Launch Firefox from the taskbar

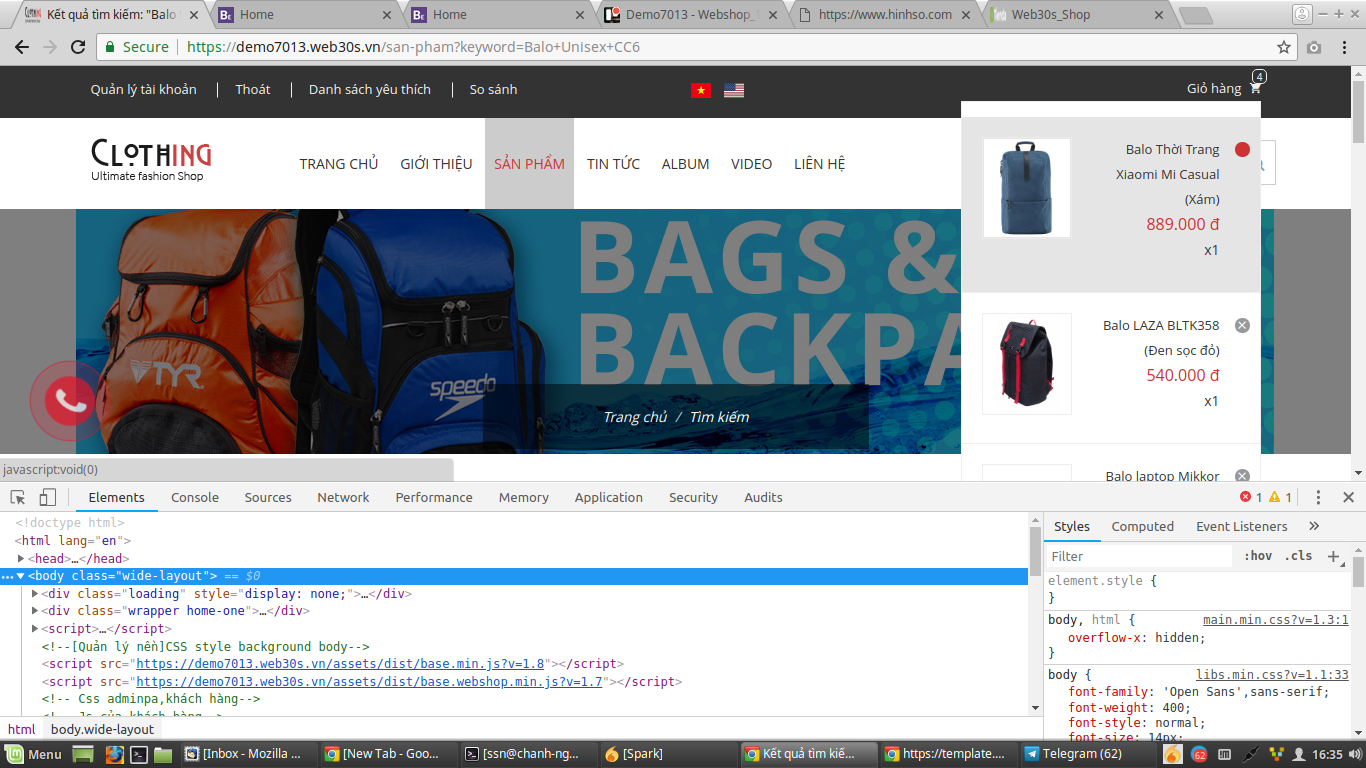point(115,754)
